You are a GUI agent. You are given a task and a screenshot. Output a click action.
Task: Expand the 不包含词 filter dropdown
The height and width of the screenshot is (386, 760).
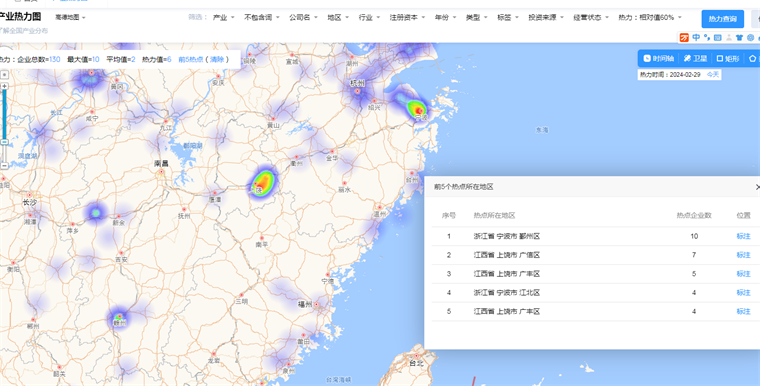point(262,17)
